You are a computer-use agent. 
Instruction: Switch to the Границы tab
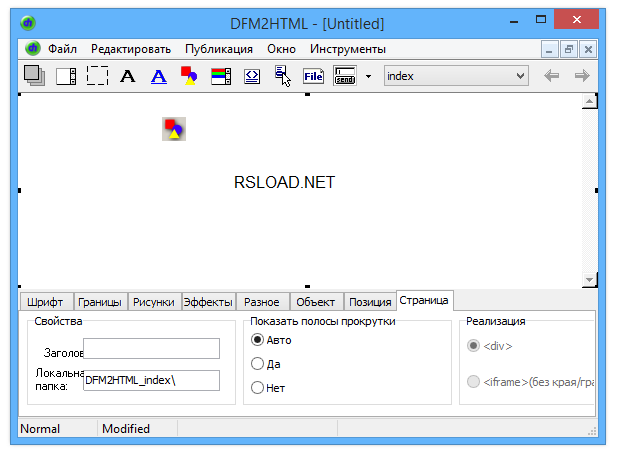coord(100,302)
